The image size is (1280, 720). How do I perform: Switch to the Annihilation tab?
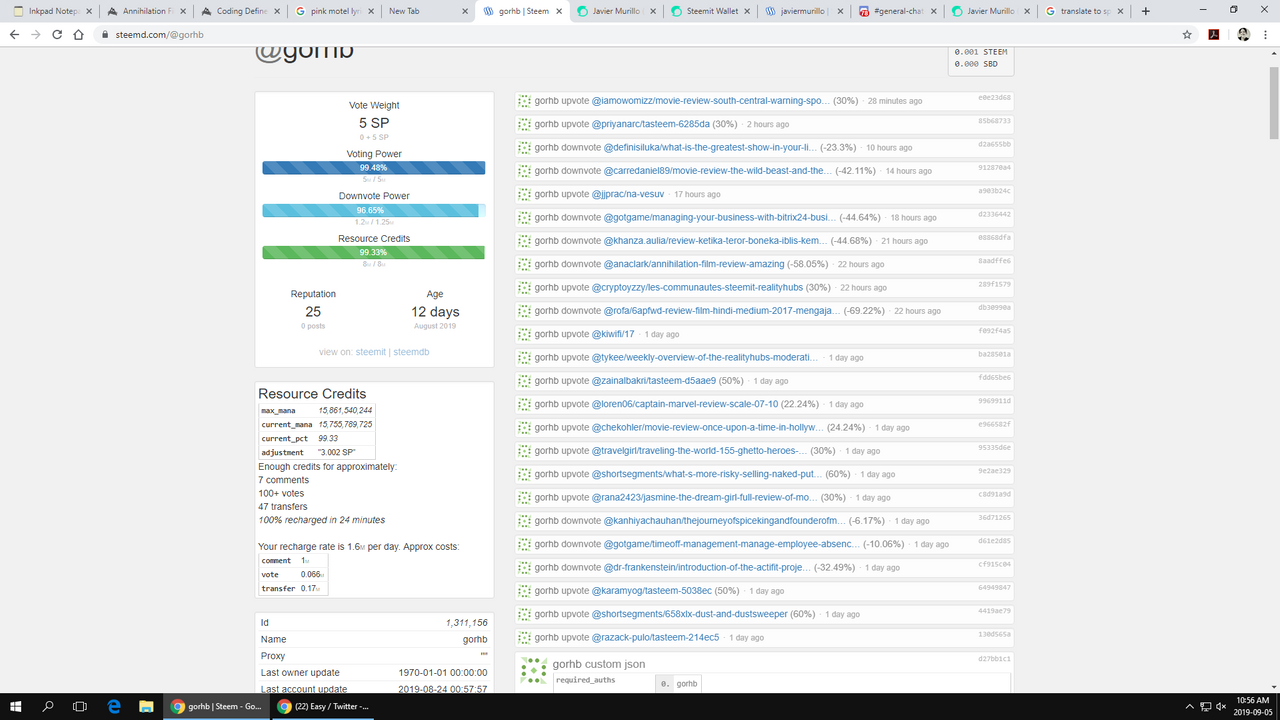click(x=146, y=11)
